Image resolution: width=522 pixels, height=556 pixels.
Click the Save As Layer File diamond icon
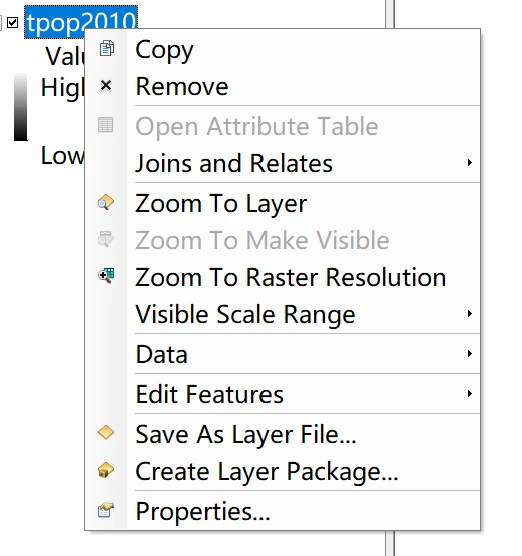click(106, 433)
